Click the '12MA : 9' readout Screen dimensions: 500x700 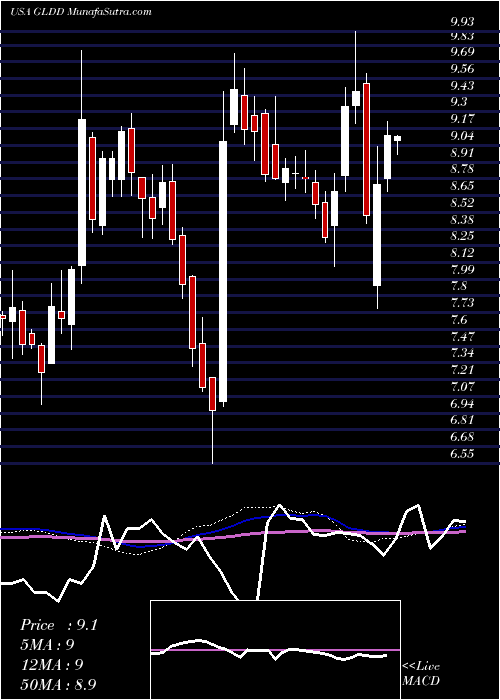pos(51,665)
